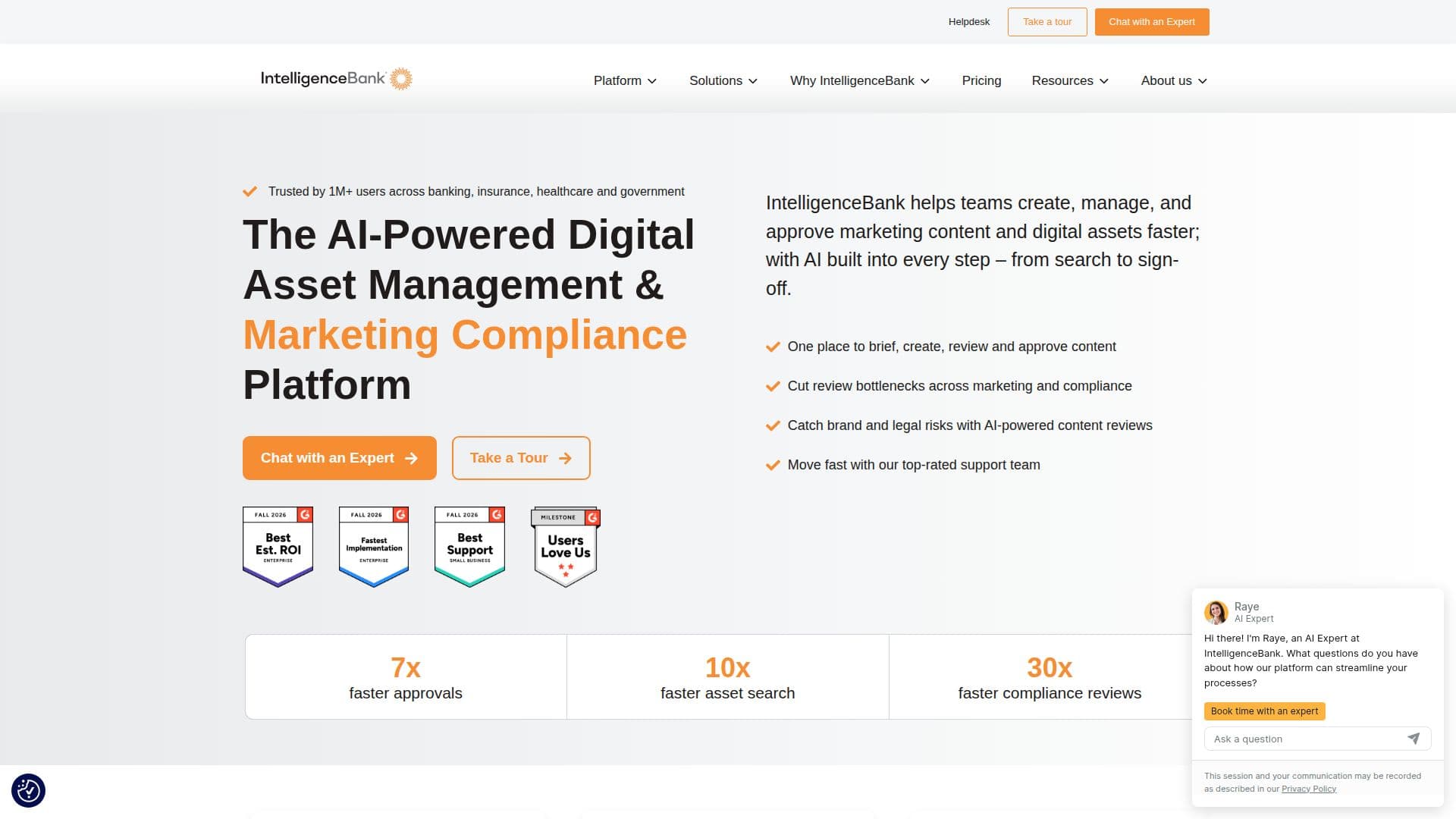The width and height of the screenshot is (1456, 819).
Task: Click the send arrow in chat box
Action: pyautogui.click(x=1414, y=739)
